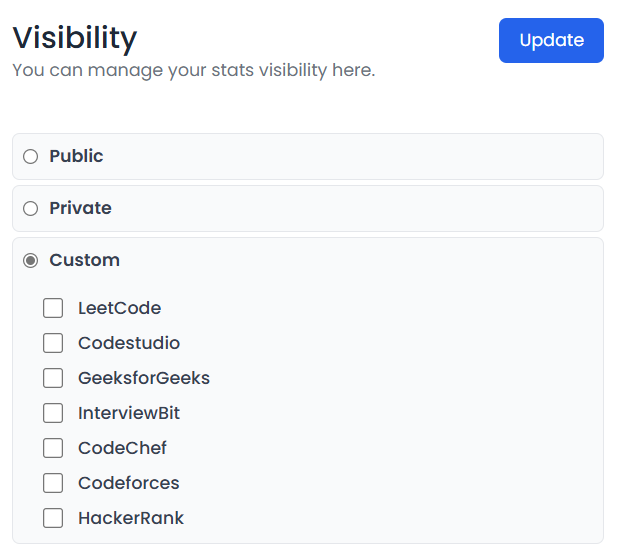Click the Public option label text
The image size is (620, 550).
click(x=76, y=156)
